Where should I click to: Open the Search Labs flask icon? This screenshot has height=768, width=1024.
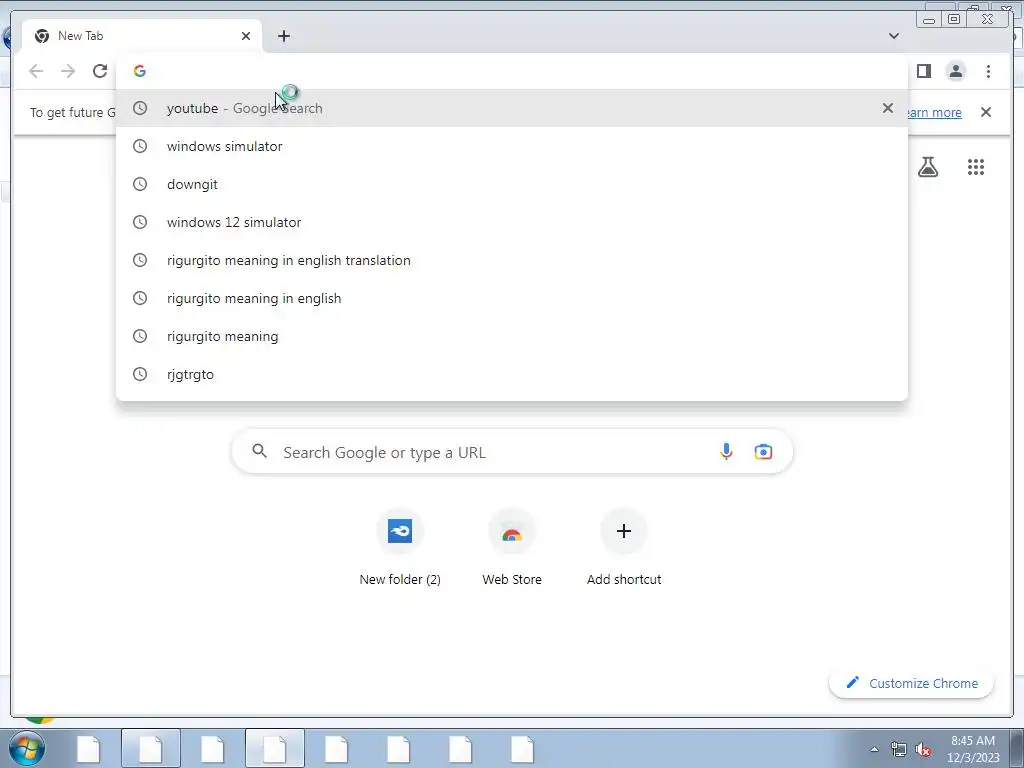tap(927, 167)
